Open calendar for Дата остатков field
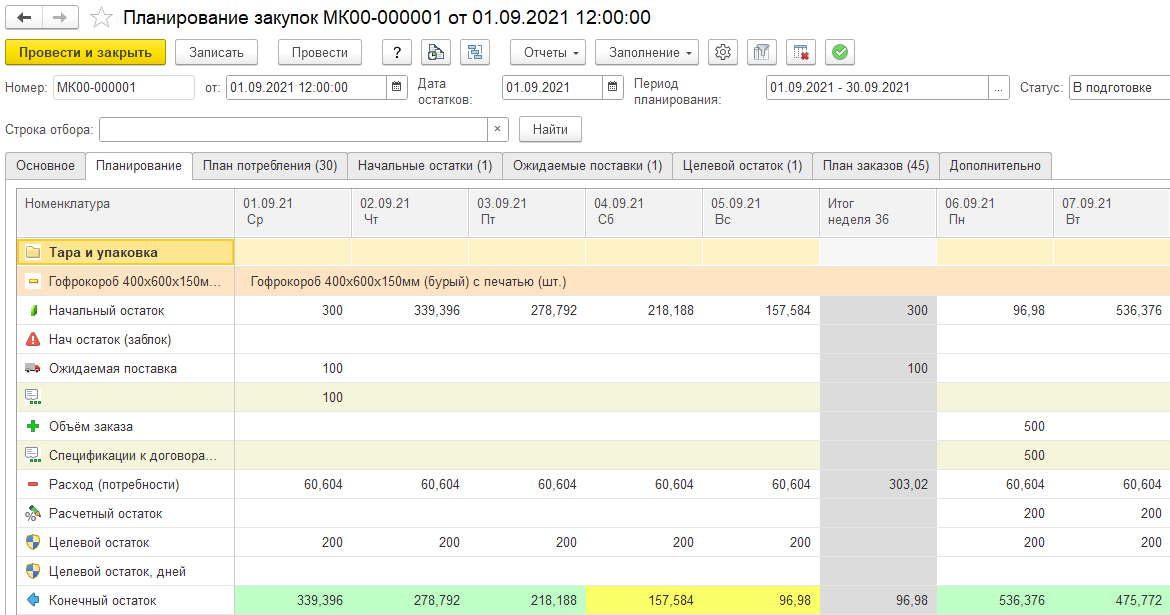The height and width of the screenshot is (615, 1170). coord(613,87)
